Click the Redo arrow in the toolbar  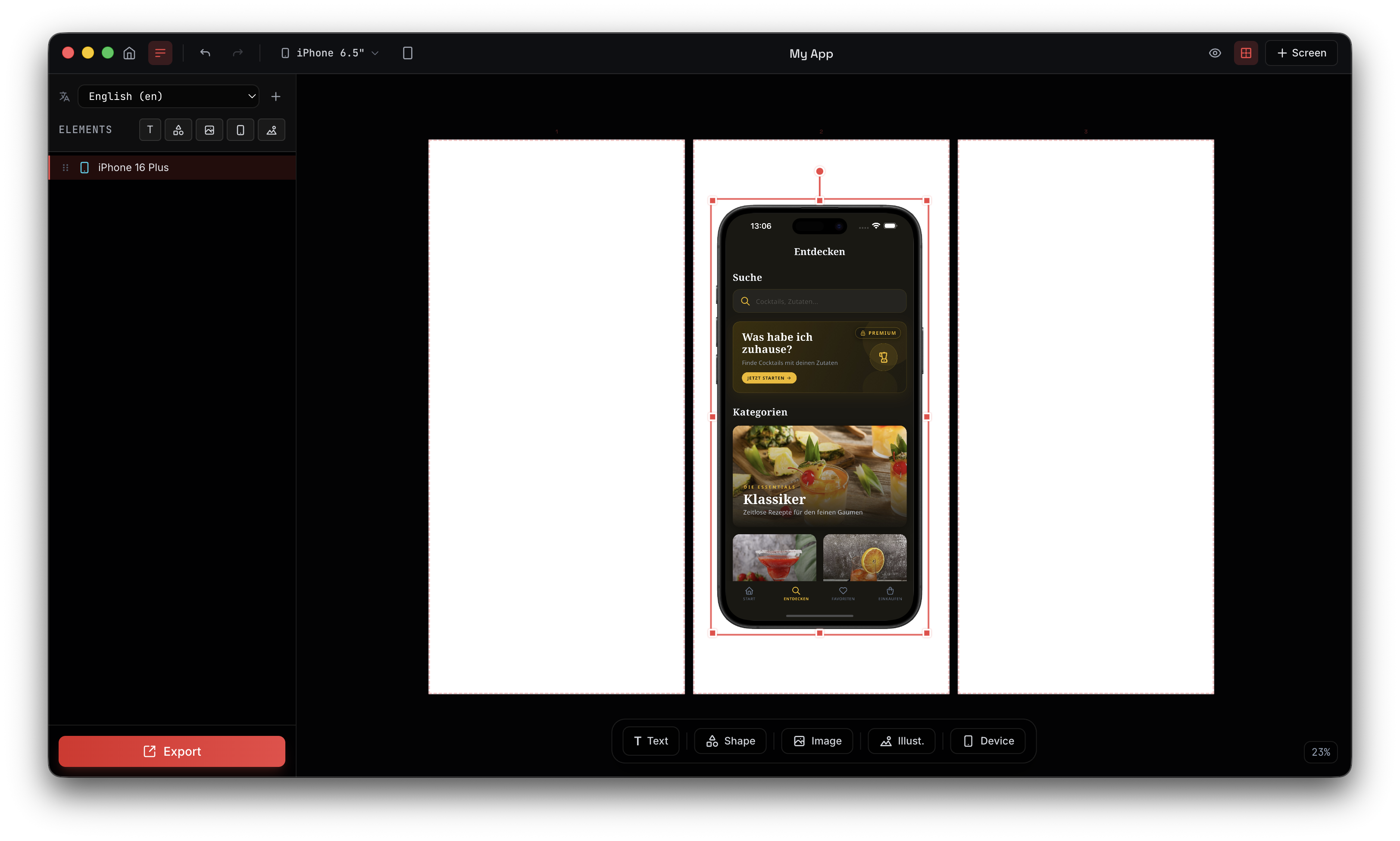(237, 53)
